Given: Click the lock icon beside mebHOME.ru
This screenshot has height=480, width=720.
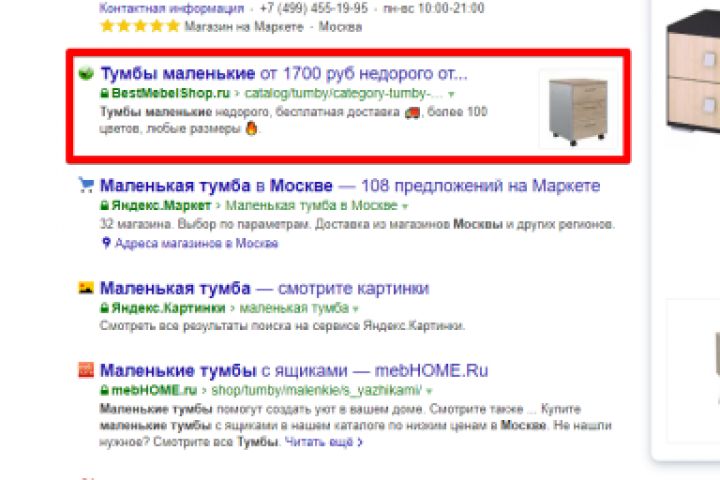Looking at the screenshot, I should click(x=105, y=390).
